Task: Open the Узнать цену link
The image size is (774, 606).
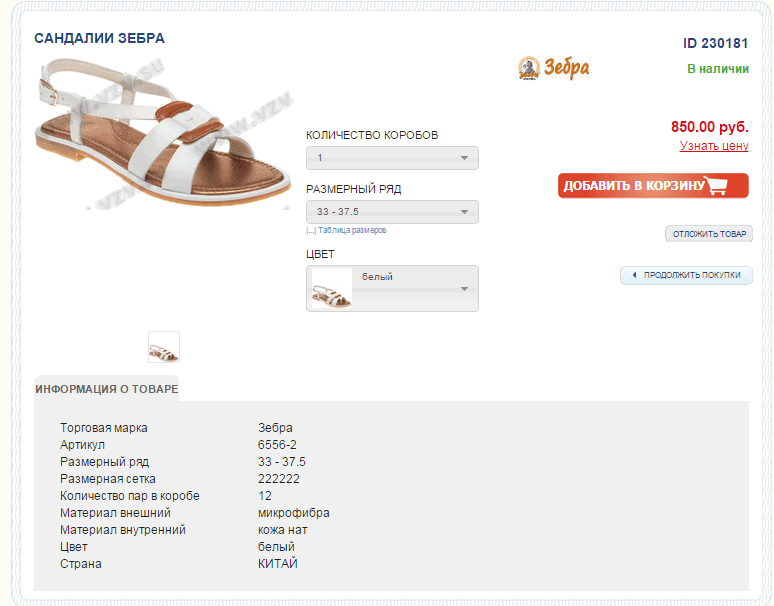Action: click(x=714, y=146)
